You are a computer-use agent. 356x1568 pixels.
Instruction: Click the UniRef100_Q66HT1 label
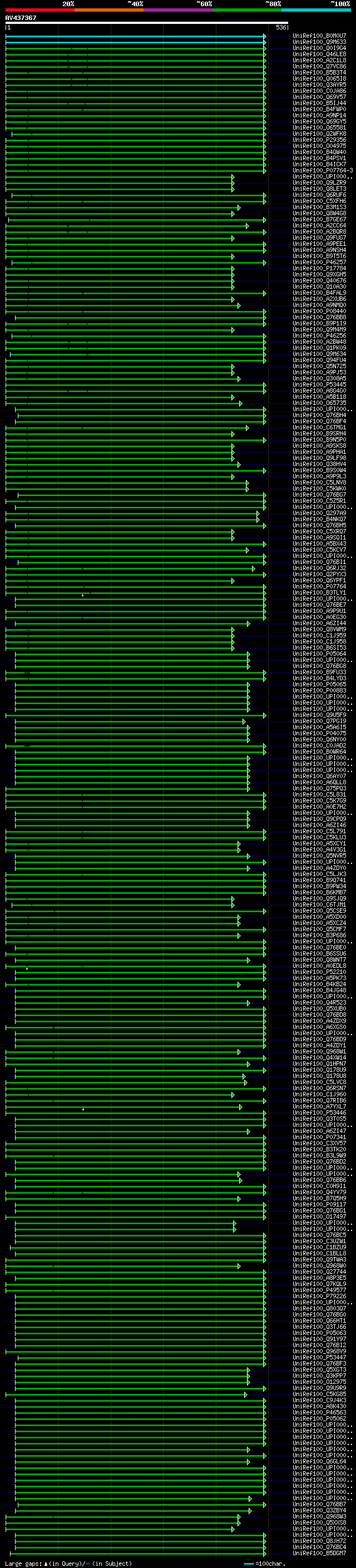click(x=319, y=1321)
